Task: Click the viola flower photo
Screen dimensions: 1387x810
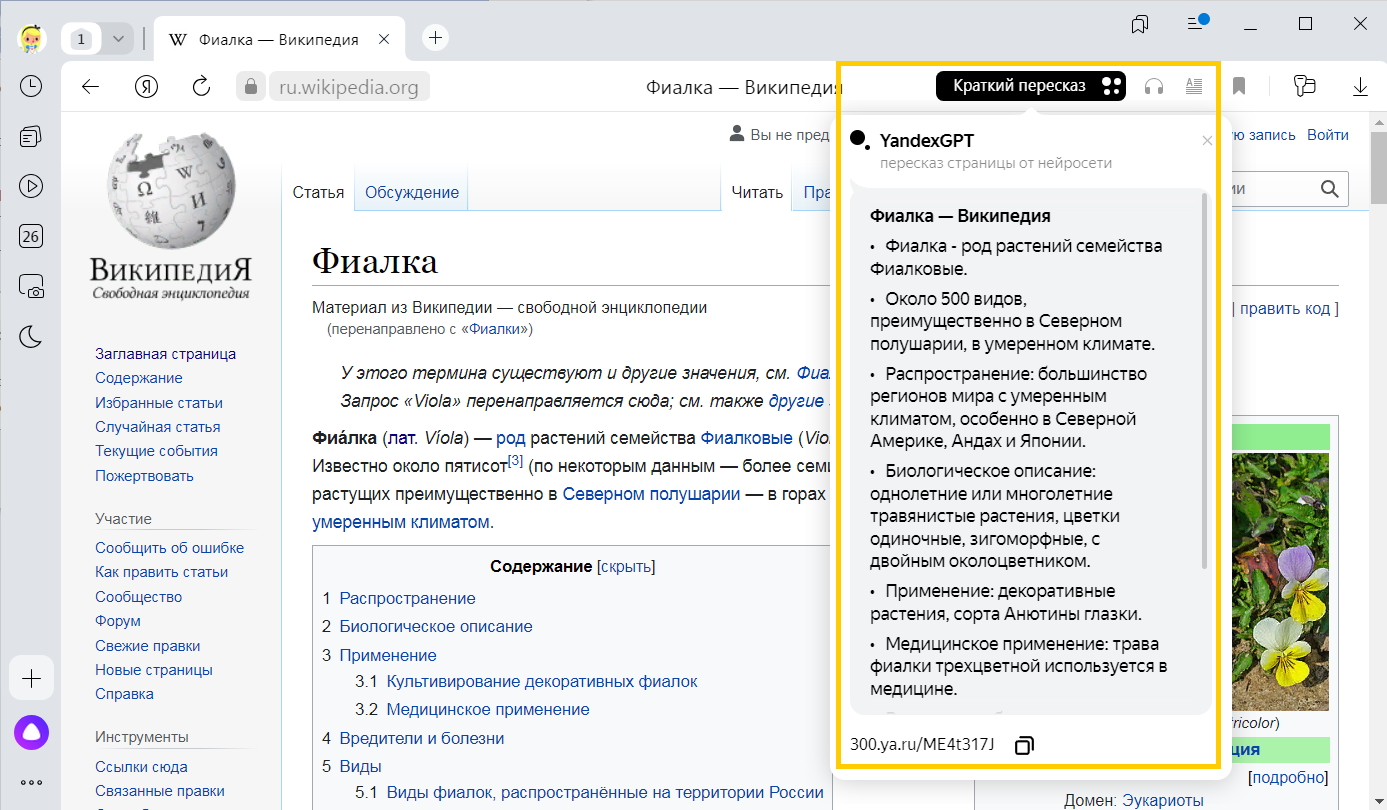Action: click(x=1280, y=580)
